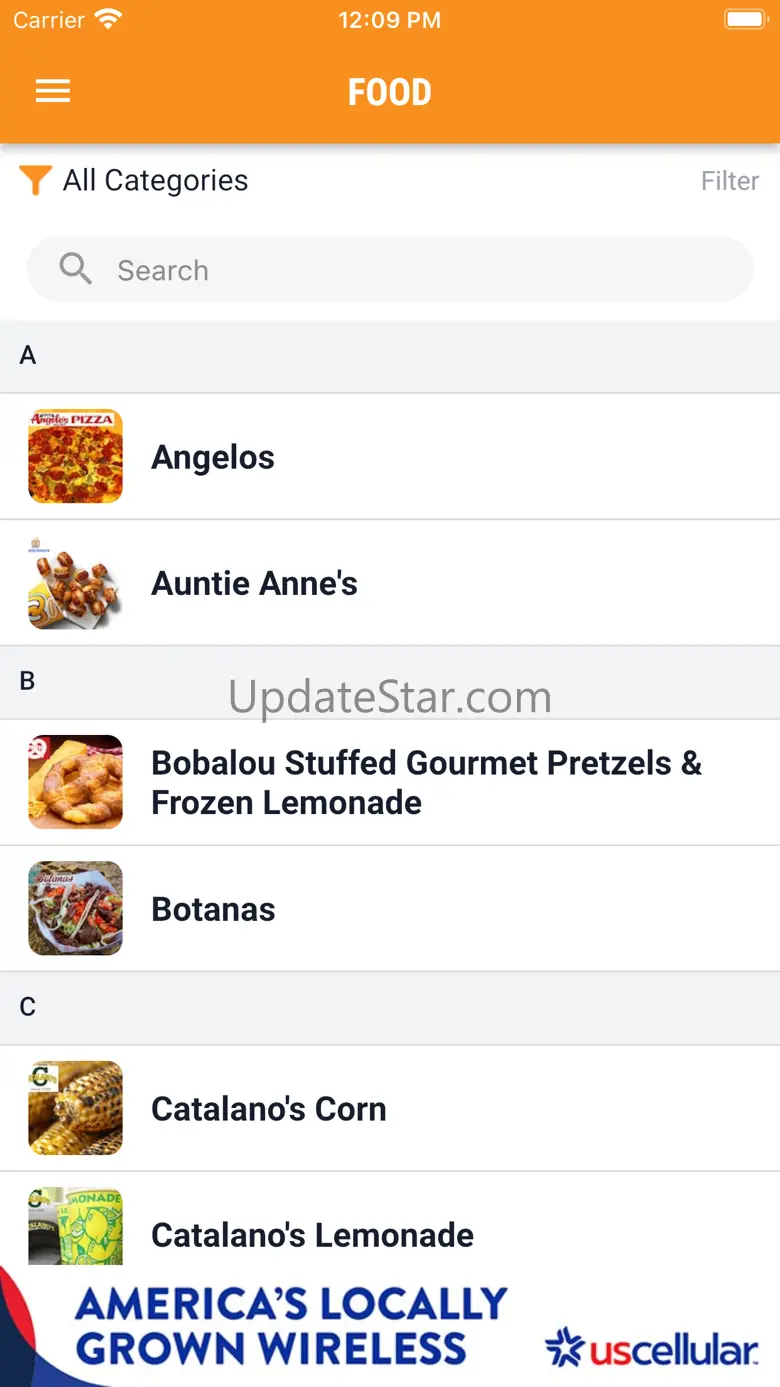Open the hamburger menu icon
The image size is (780, 1387).
click(53, 91)
